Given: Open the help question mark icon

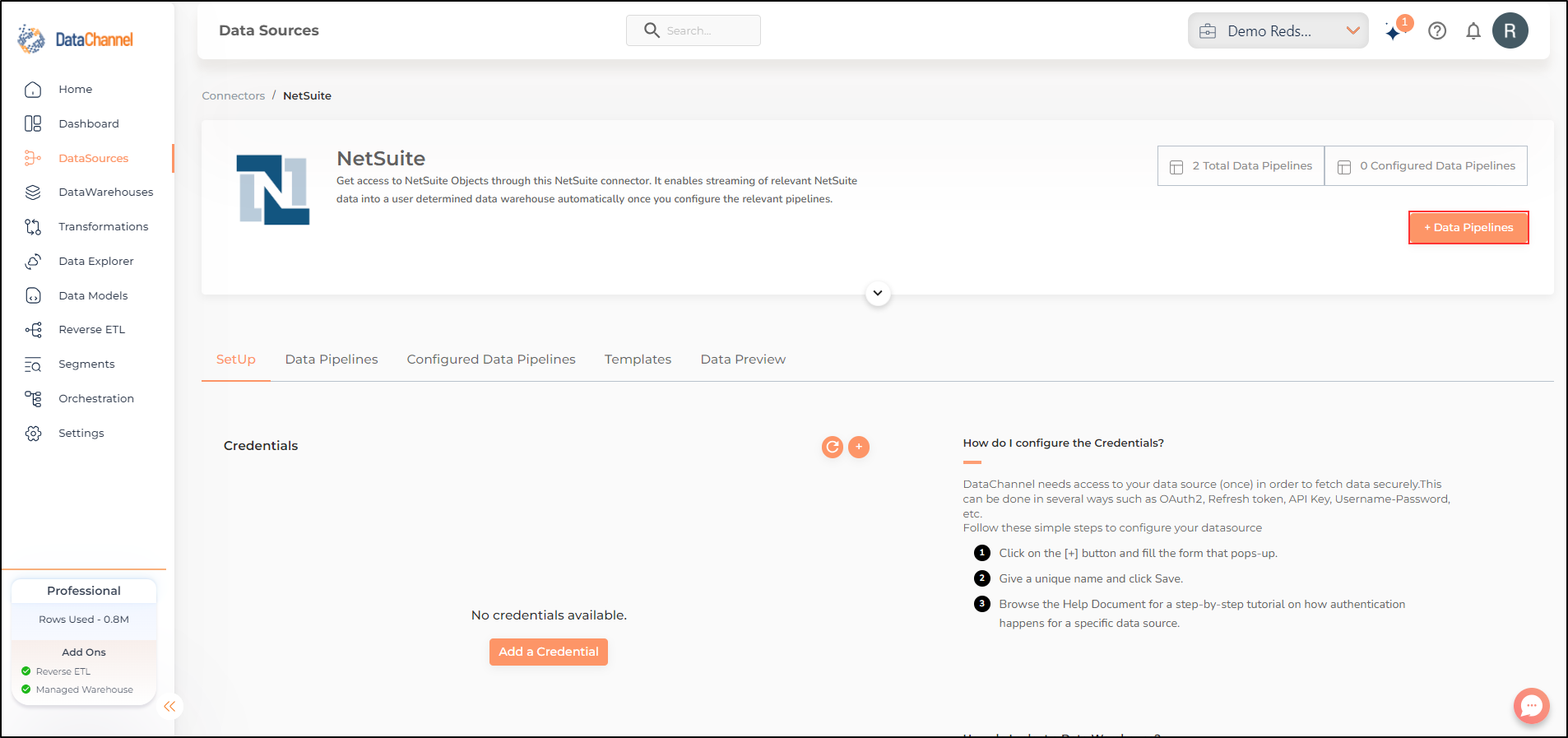Looking at the screenshot, I should 1437,30.
